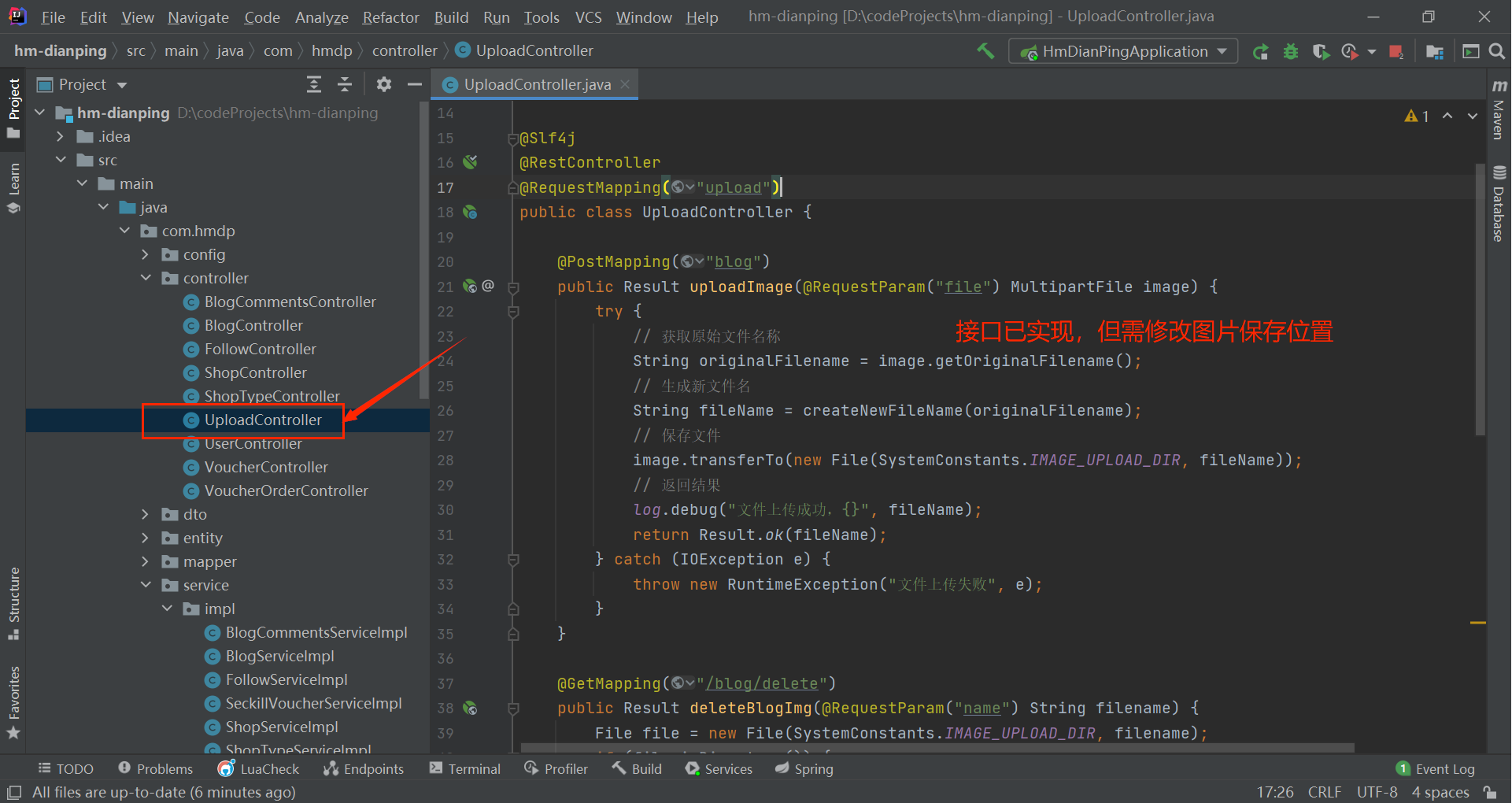
Task: Click the request mapping gutter icon on line 21
Action: pos(470,286)
